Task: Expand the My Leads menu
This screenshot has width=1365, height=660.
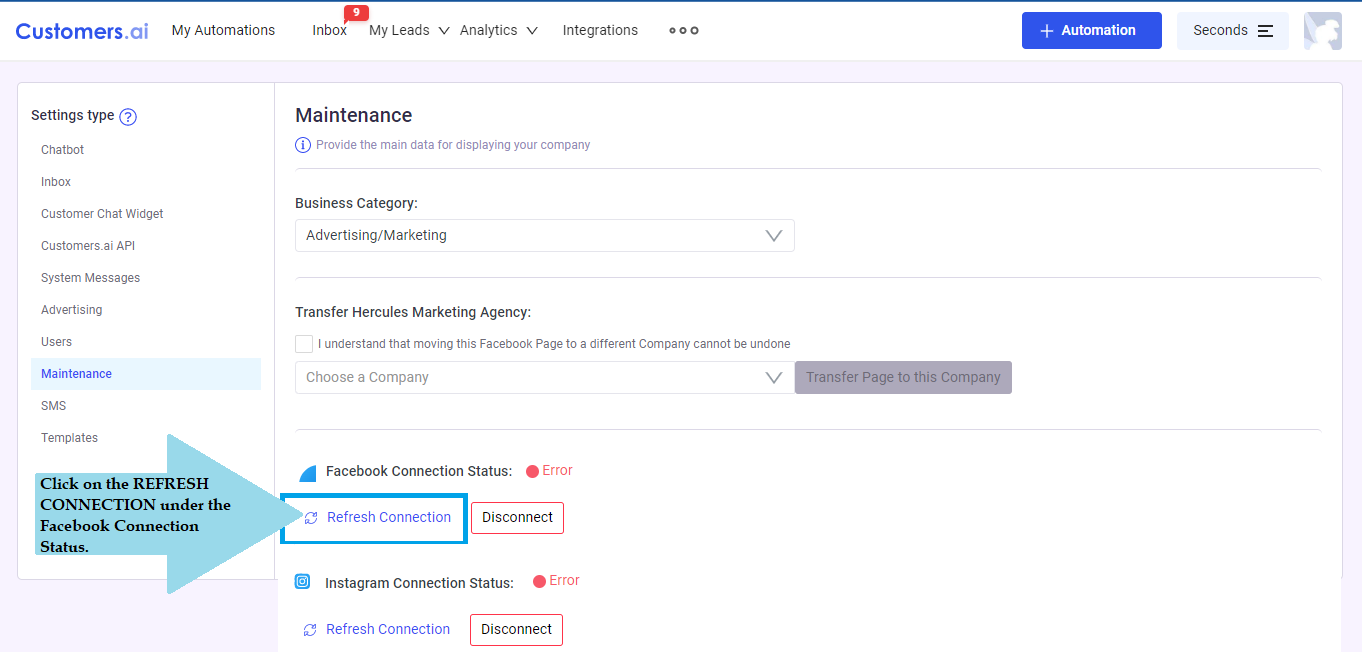Action: pyautogui.click(x=409, y=30)
